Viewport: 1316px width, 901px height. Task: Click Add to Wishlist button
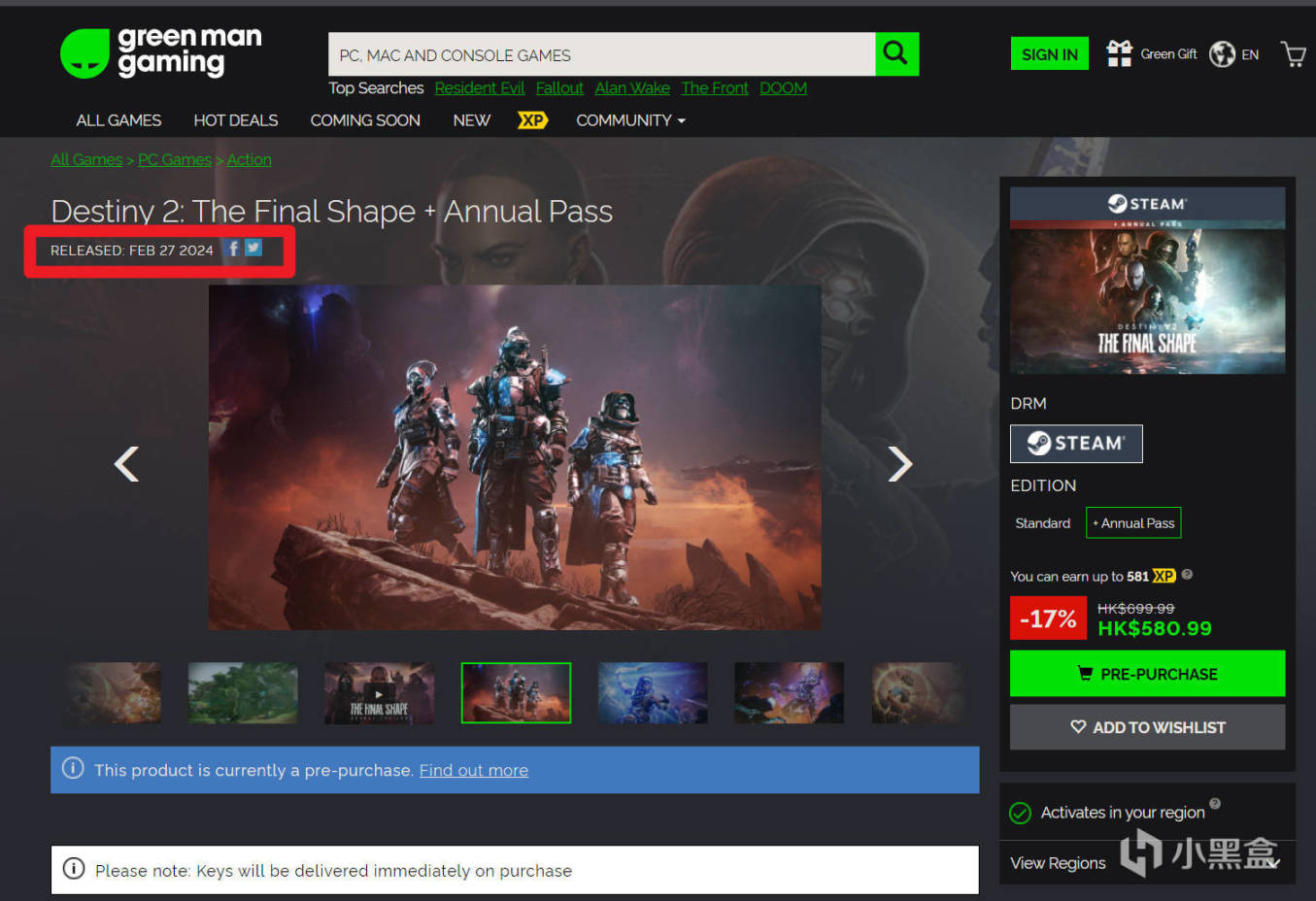click(1147, 727)
